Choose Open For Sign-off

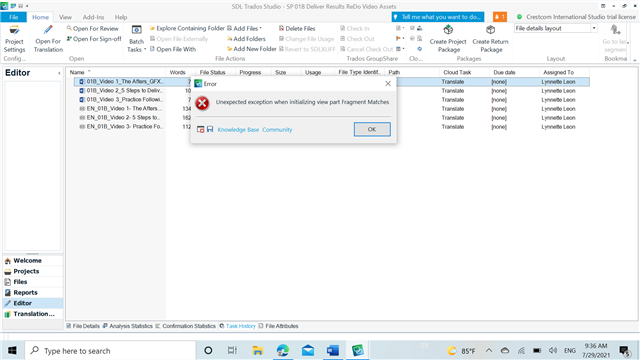pyautogui.click(x=94, y=39)
